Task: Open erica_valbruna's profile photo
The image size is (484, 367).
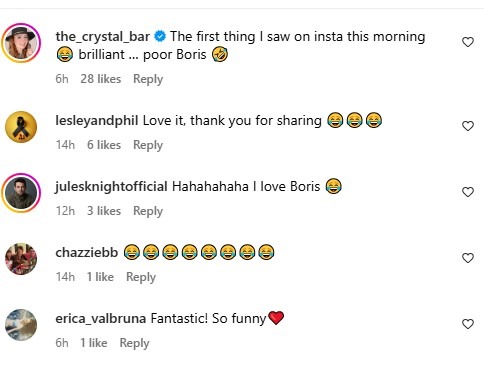Action: [21, 325]
